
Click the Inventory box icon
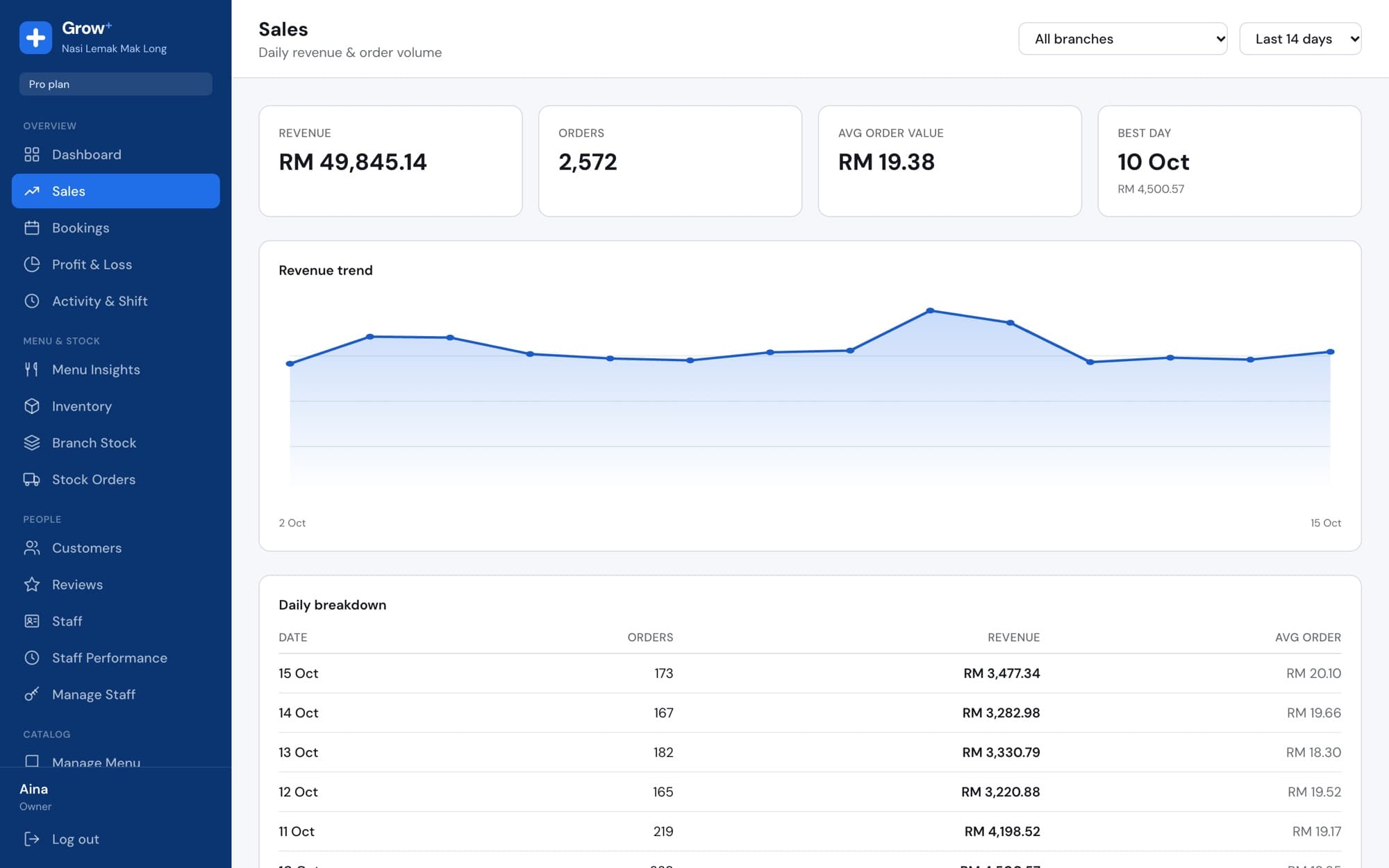[32, 406]
